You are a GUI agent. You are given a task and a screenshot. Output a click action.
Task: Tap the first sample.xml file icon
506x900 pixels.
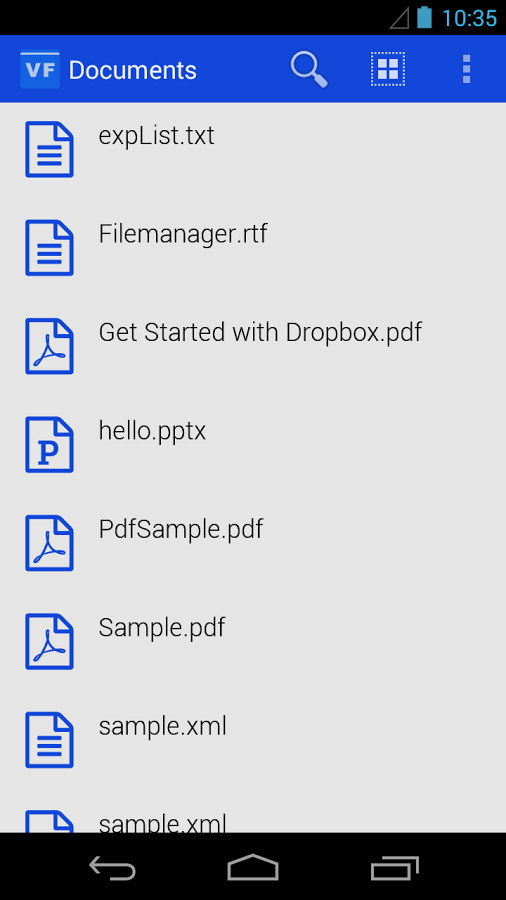(x=49, y=740)
